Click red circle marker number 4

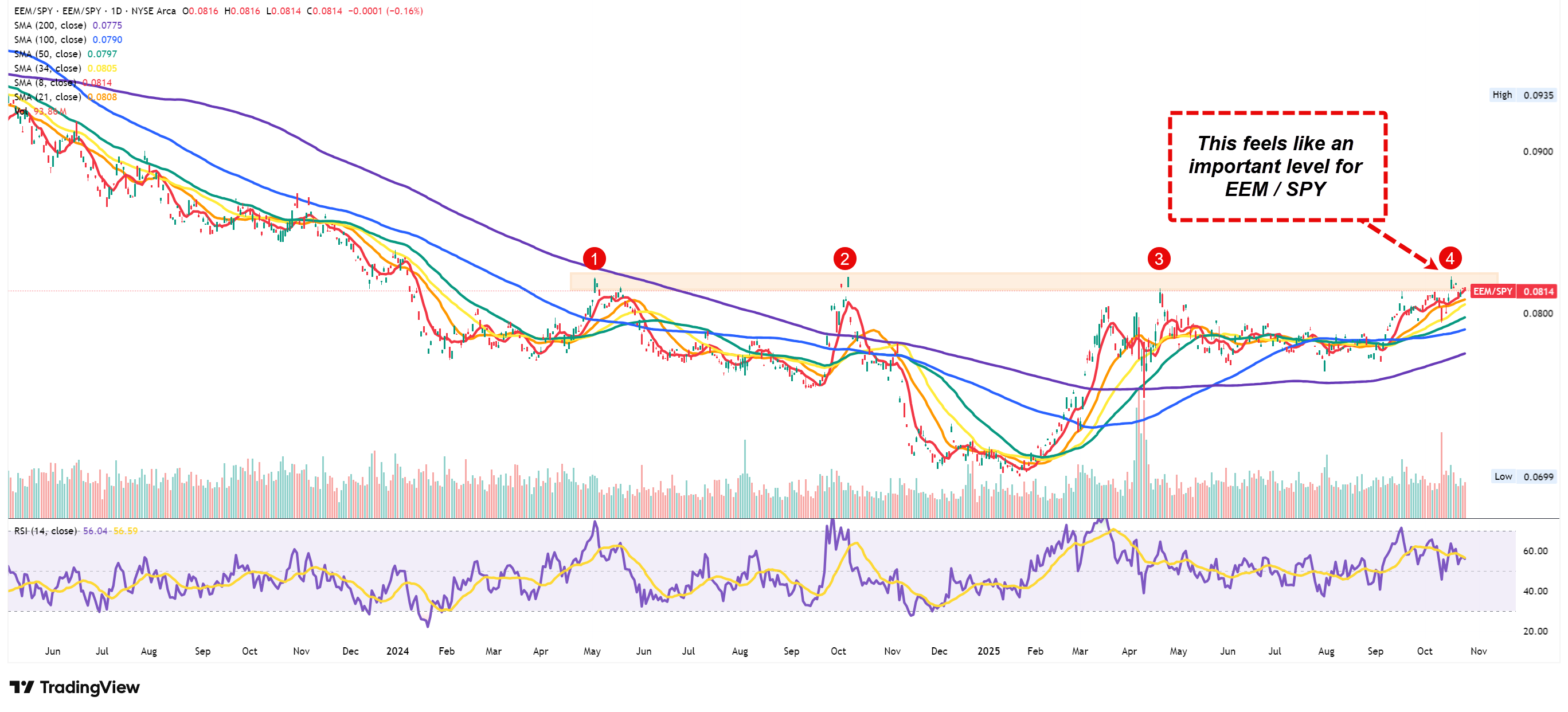pyautogui.click(x=1449, y=258)
